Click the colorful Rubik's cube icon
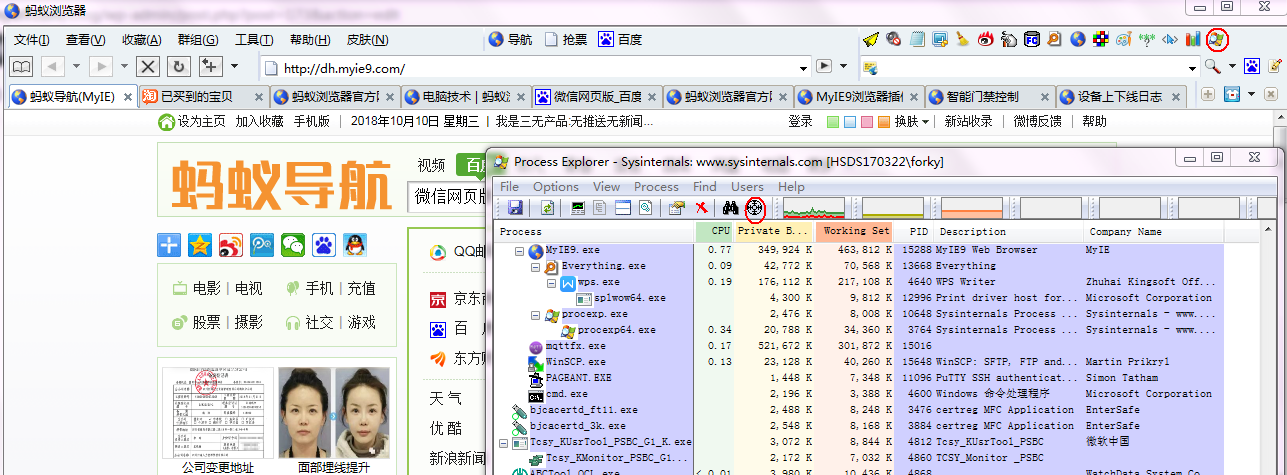 tap(1101, 40)
